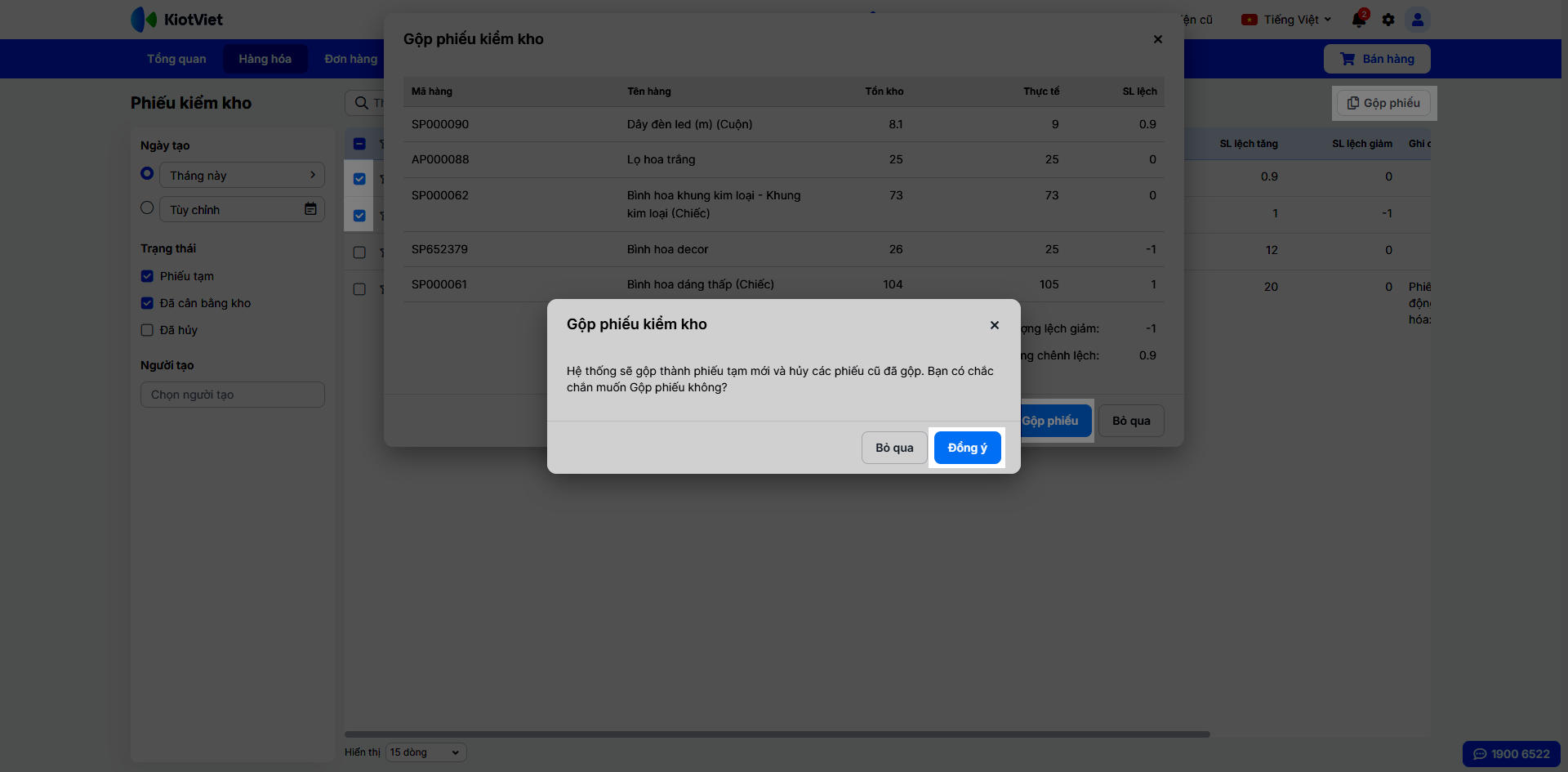
Task: Open the user account avatar
Action: tap(1418, 20)
